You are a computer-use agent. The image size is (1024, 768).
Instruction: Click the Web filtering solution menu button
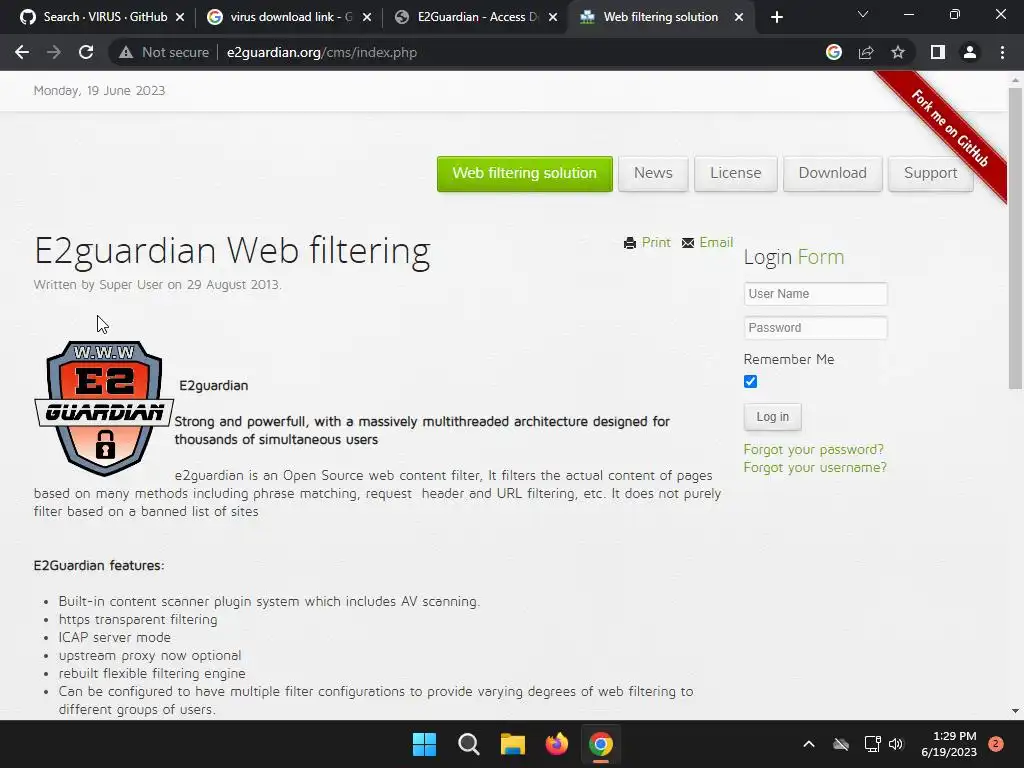tap(524, 174)
